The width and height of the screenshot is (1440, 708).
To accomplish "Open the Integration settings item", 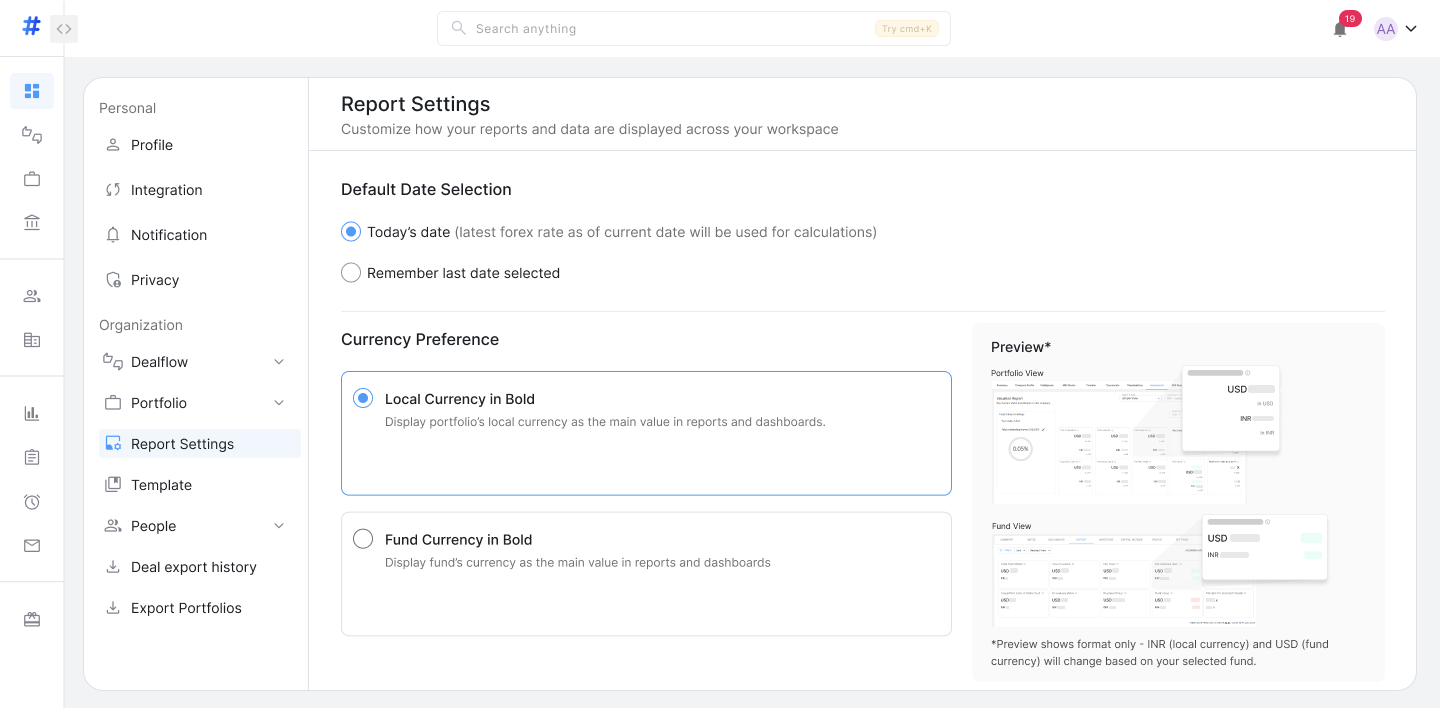I will click(x=166, y=190).
